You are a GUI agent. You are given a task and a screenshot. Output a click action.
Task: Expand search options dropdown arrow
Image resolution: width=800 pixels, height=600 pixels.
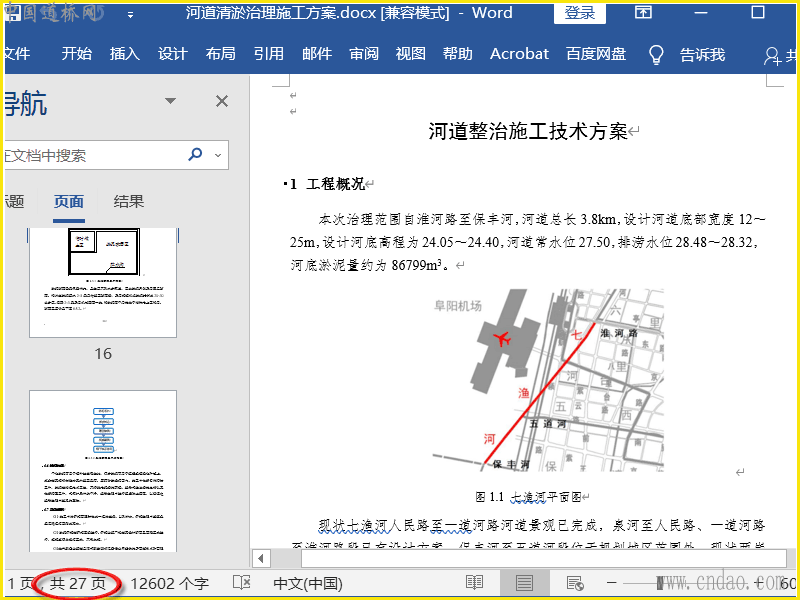[217, 155]
